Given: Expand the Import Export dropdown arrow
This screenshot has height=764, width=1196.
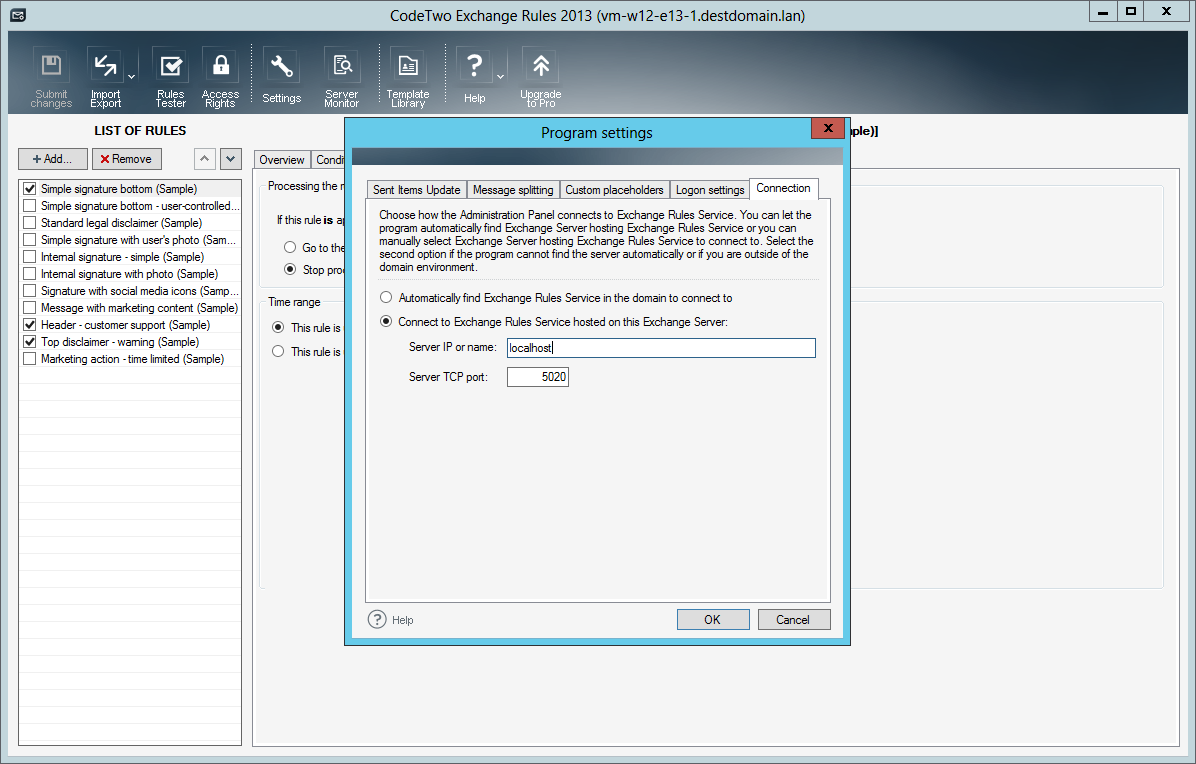Looking at the screenshot, I should pos(131,77).
